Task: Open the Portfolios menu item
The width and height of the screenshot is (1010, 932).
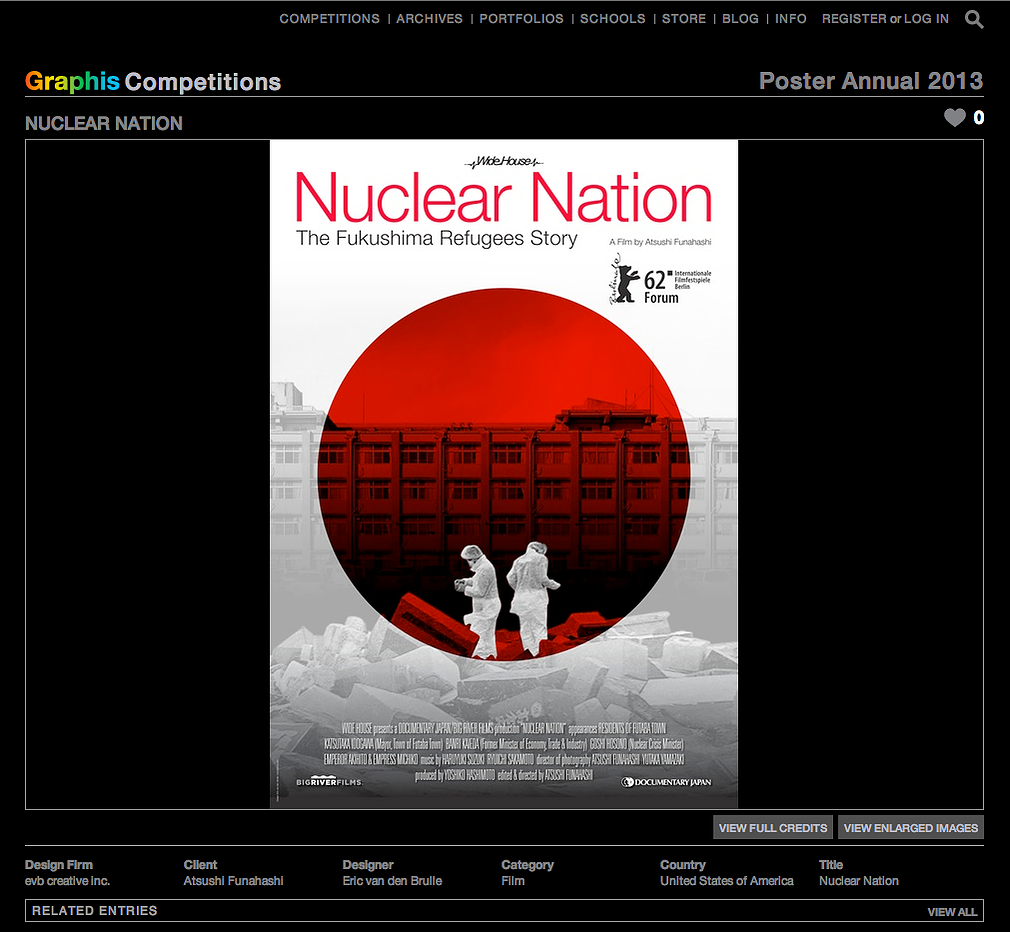Action: (521, 19)
